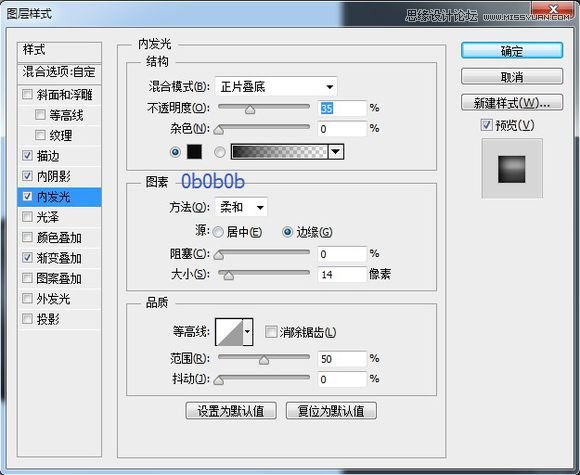This screenshot has width=580, height=475.
Task: Enable 消除锯齿(L) checkbox
Action: pyautogui.click(x=271, y=331)
